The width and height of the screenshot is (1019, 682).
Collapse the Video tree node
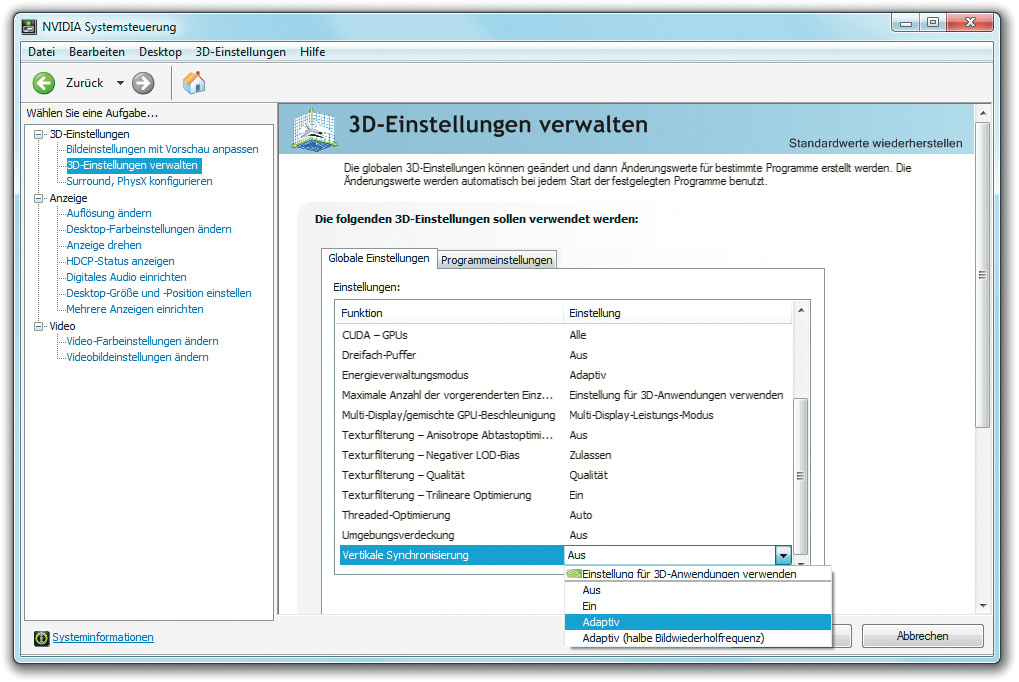38,326
